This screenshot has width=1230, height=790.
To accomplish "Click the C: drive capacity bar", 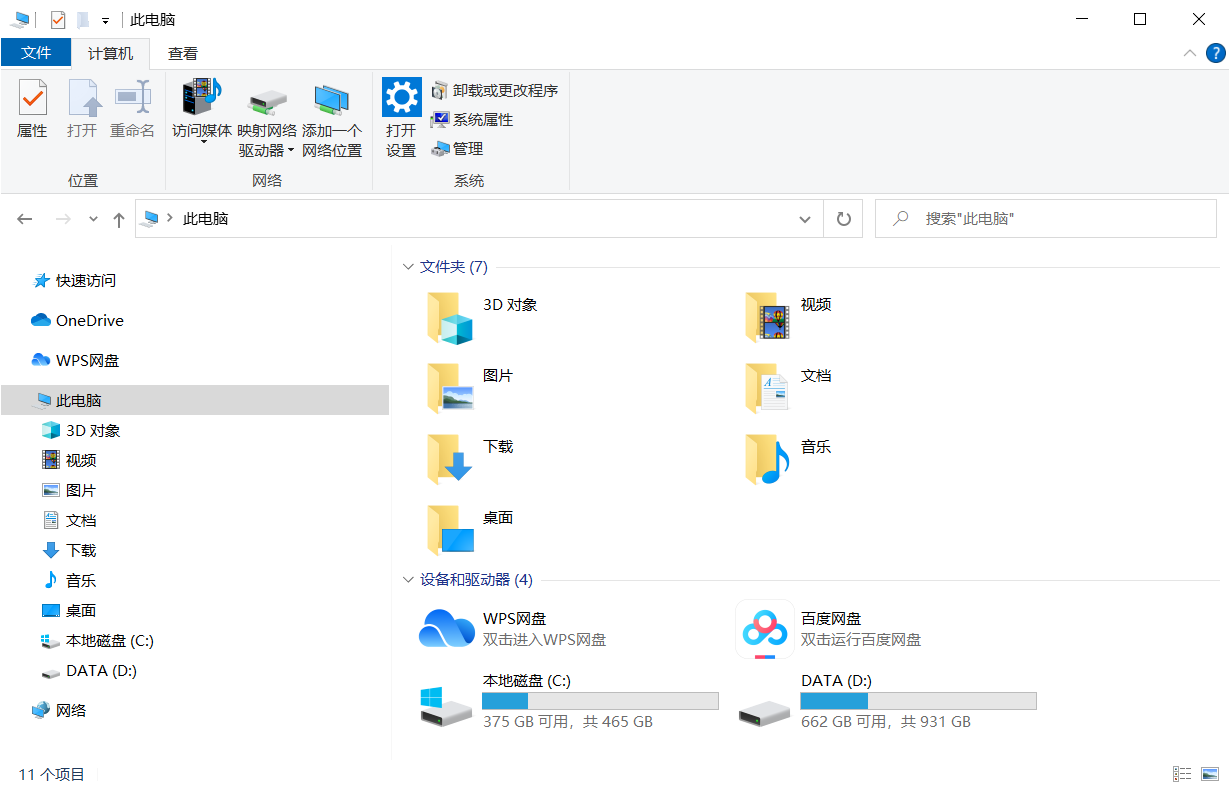I will [x=599, y=700].
